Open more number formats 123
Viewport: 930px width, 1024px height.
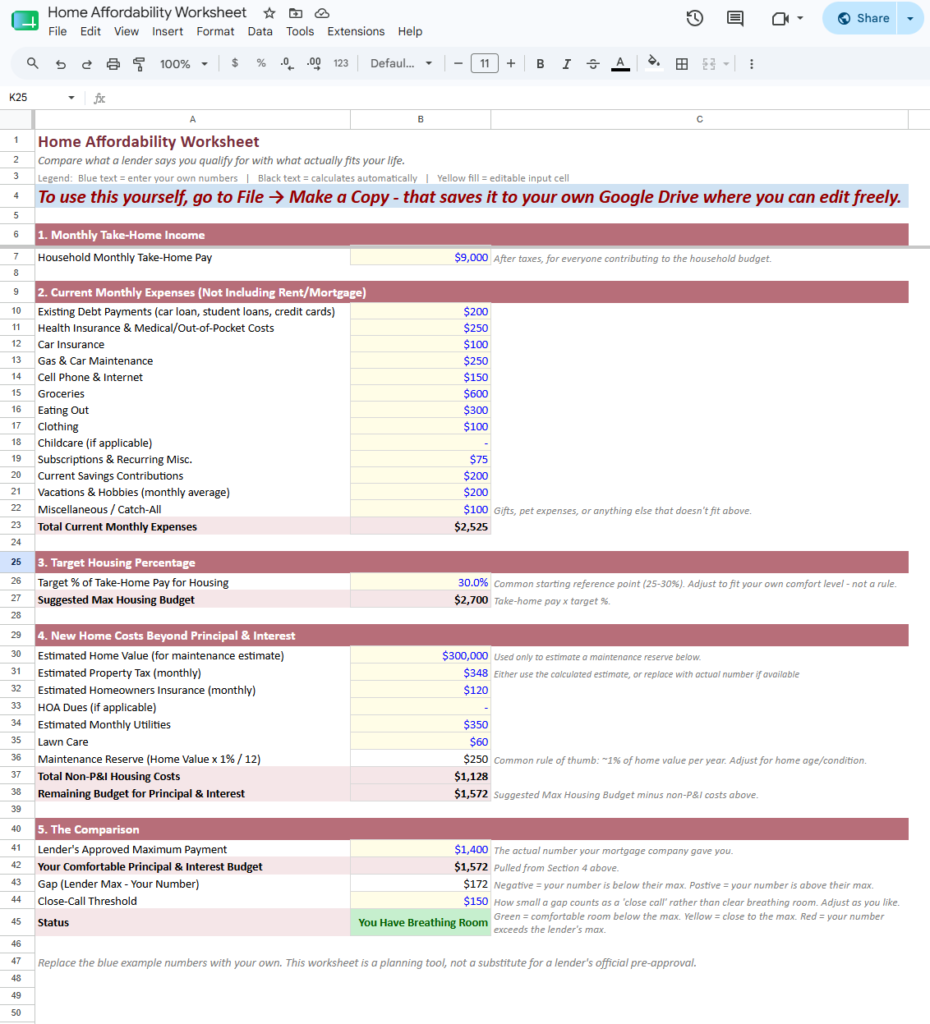pos(341,63)
